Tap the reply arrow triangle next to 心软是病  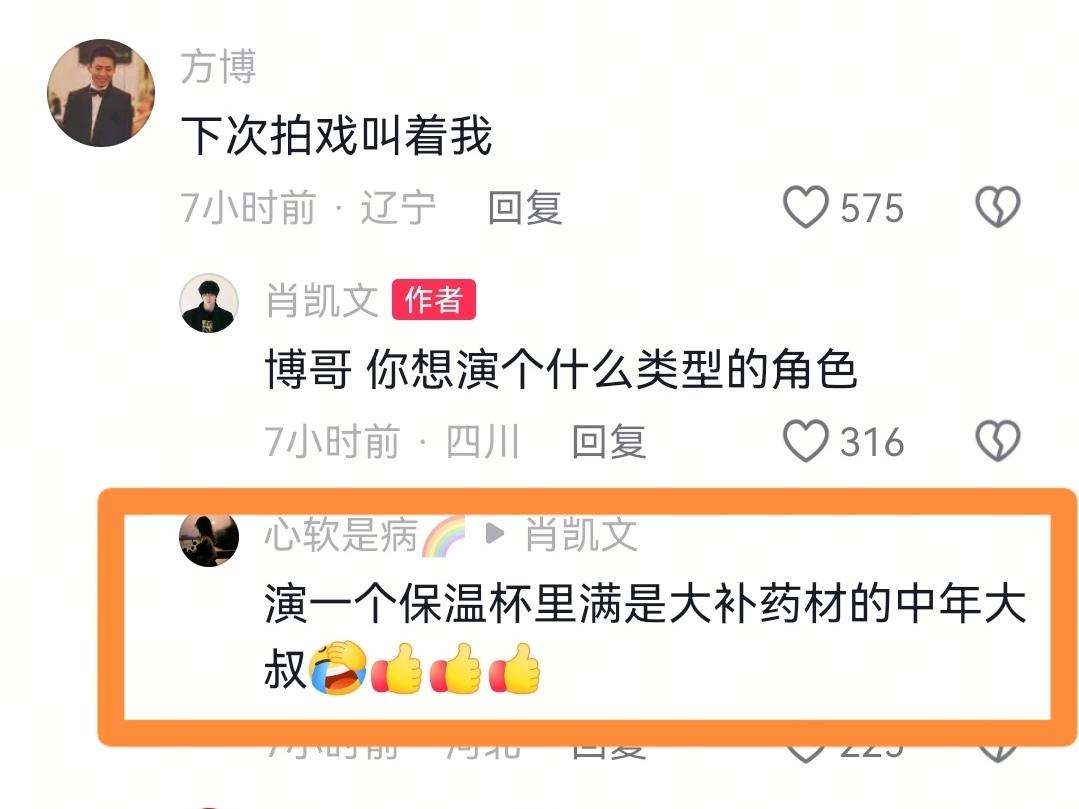coord(495,533)
